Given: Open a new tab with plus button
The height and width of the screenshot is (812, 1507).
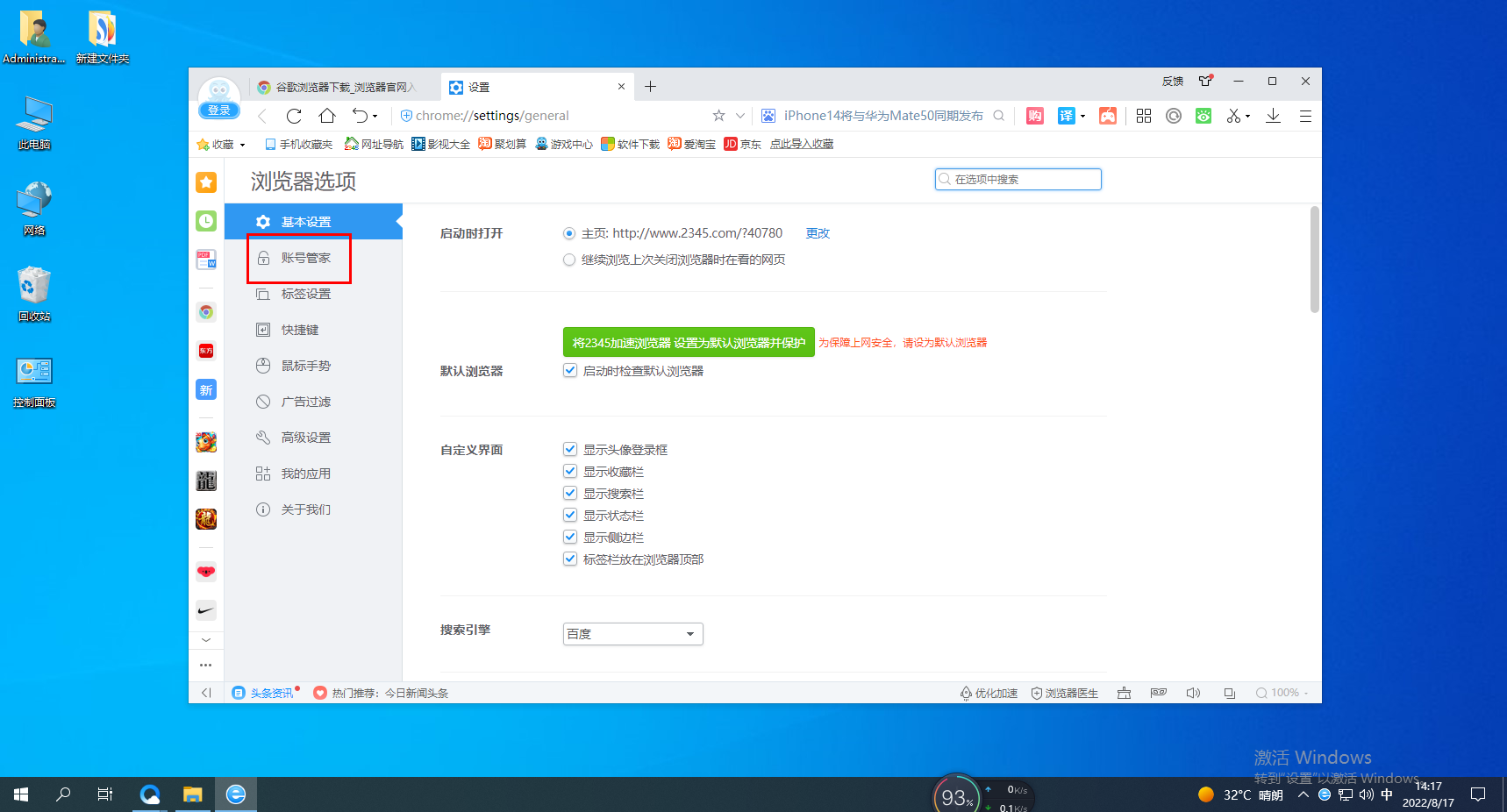Looking at the screenshot, I should 650,87.
